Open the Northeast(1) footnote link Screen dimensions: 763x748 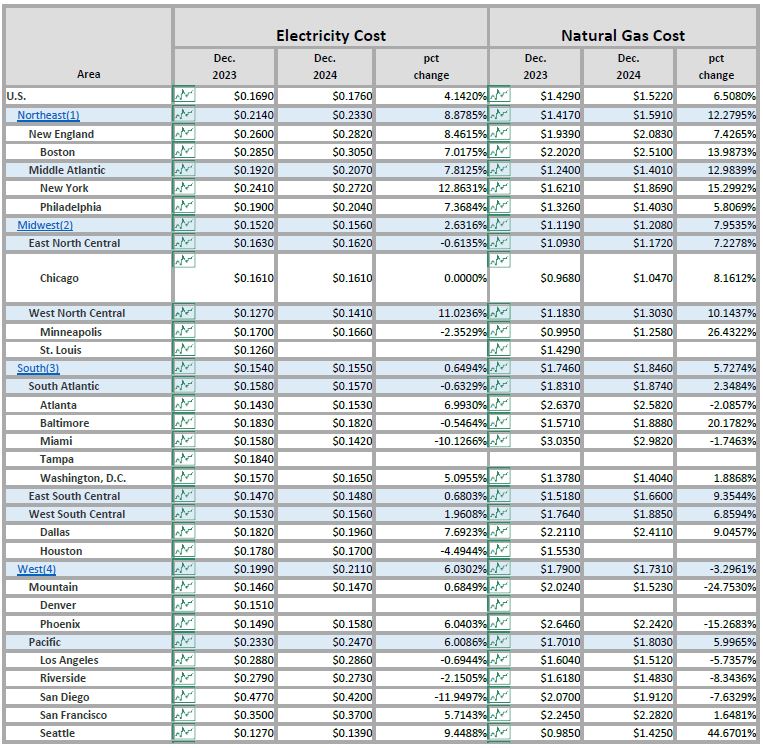[48, 115]
